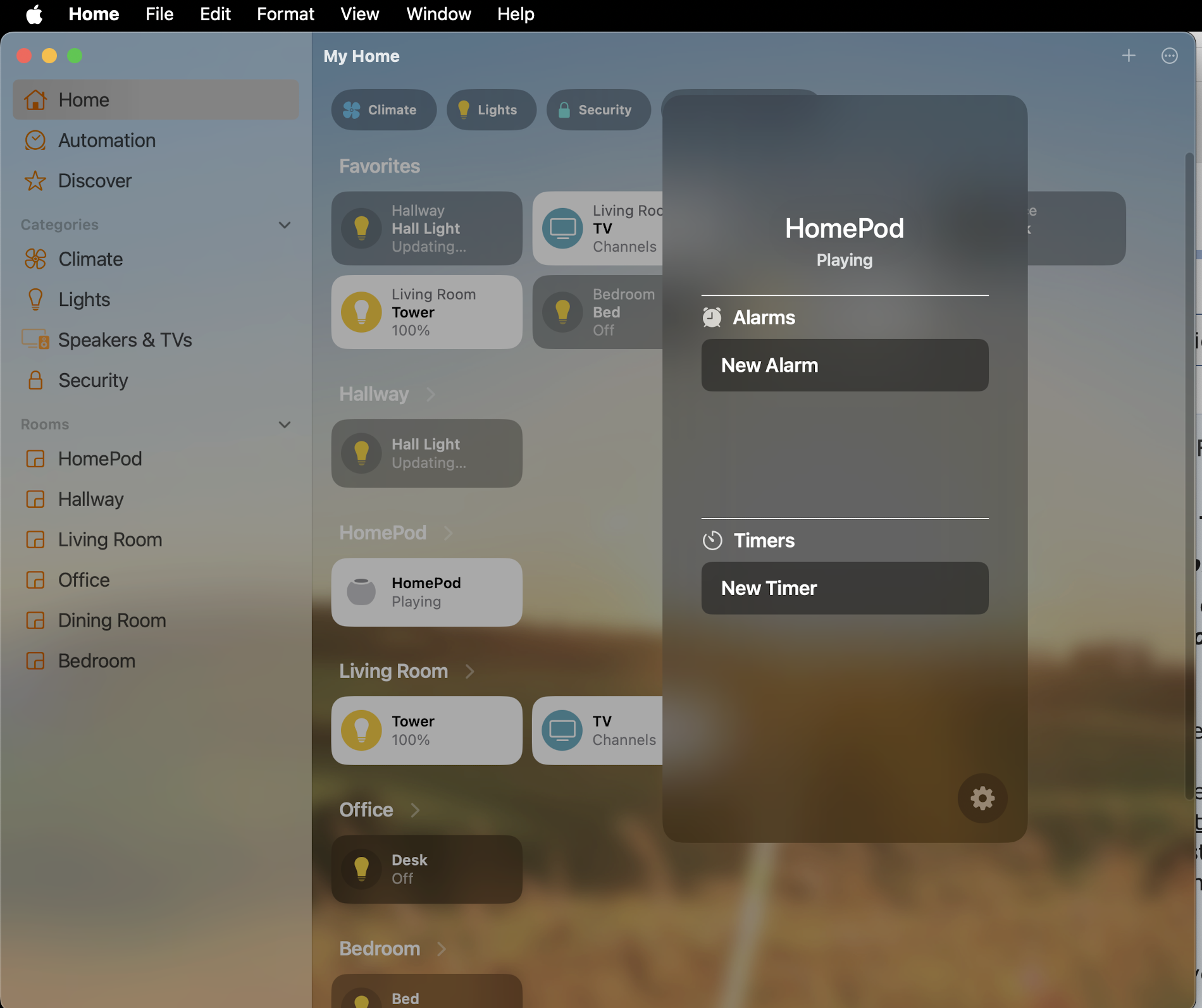Click bulb icon in Lights pill
Image resolution: width=1202 pixels, height=1008 pixels.
[x=464, y=110]
